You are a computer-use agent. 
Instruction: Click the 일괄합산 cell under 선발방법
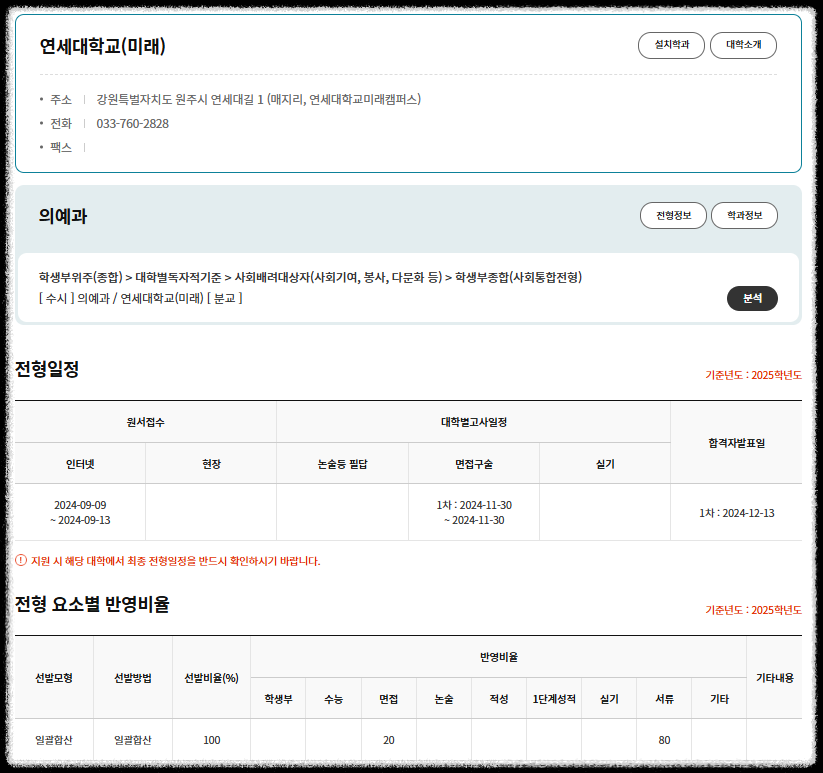pos(133,740)
